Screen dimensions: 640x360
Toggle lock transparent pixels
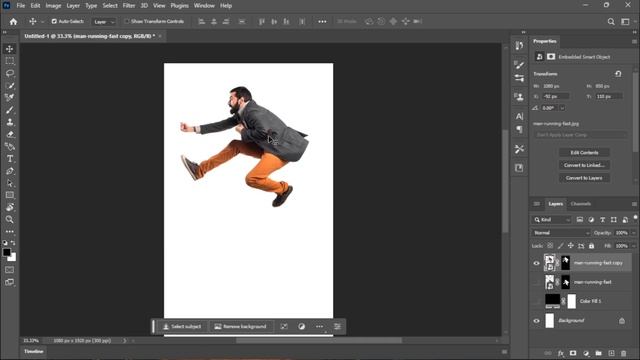click(x=550, y=246)
